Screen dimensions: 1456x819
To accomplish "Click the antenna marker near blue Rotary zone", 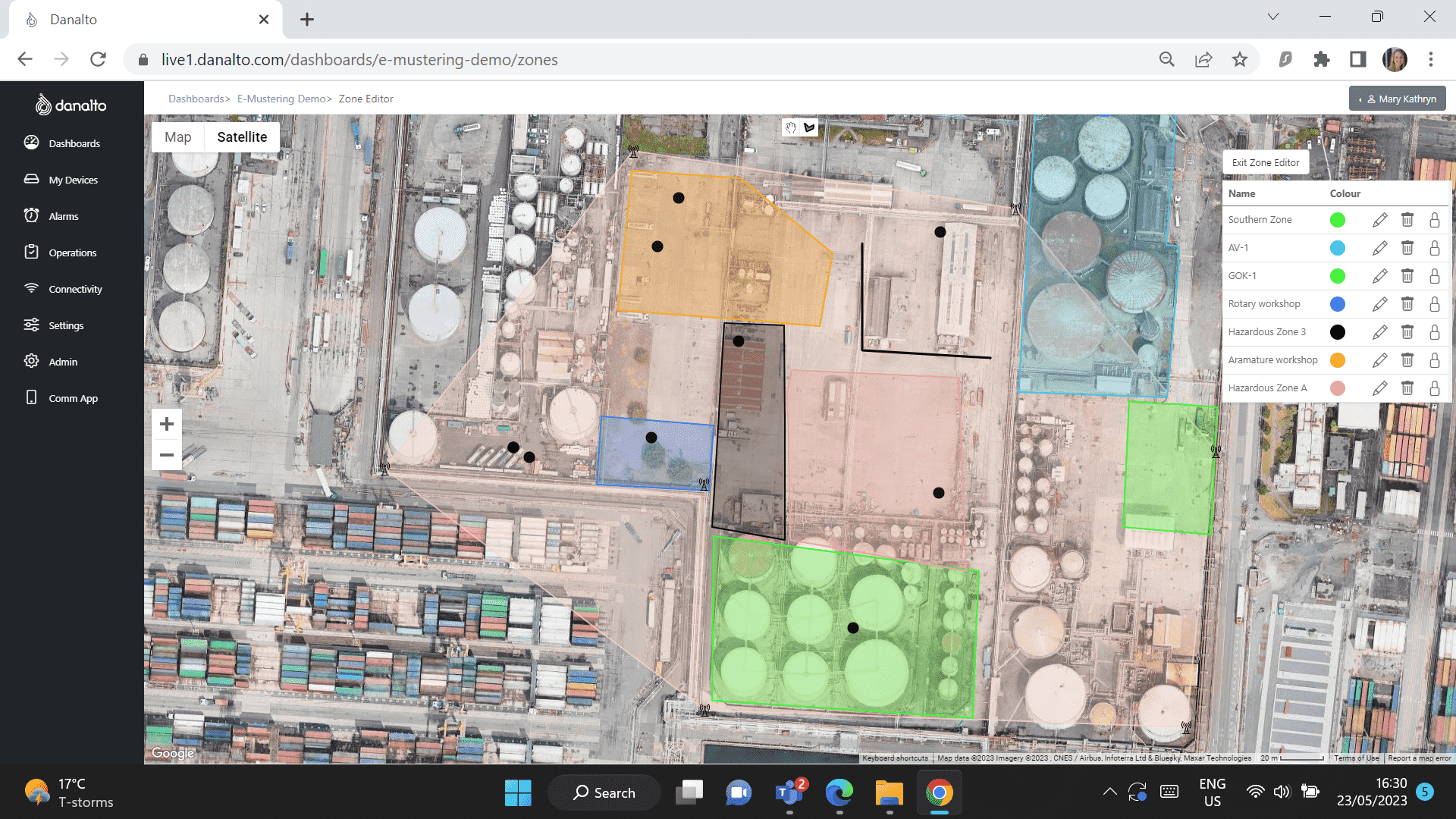I will (x=704, y=483).
